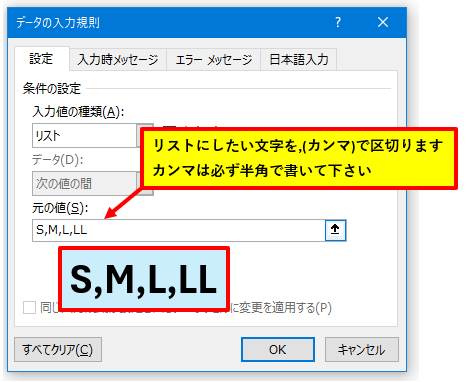The height and width of the screenshot is (382, 467).
Task: Close the データの入力規則 dialog
Action: coord(383,22)
